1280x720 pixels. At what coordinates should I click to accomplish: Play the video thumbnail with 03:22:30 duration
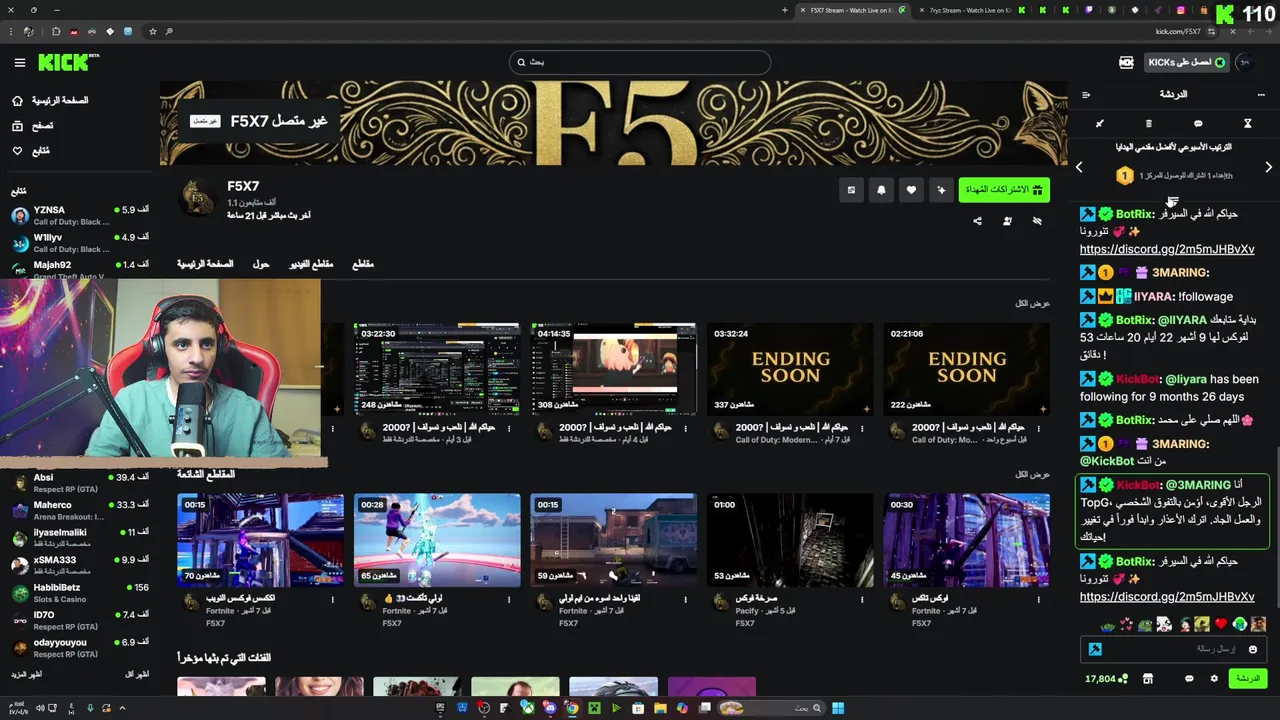click(x=437, y=369)
